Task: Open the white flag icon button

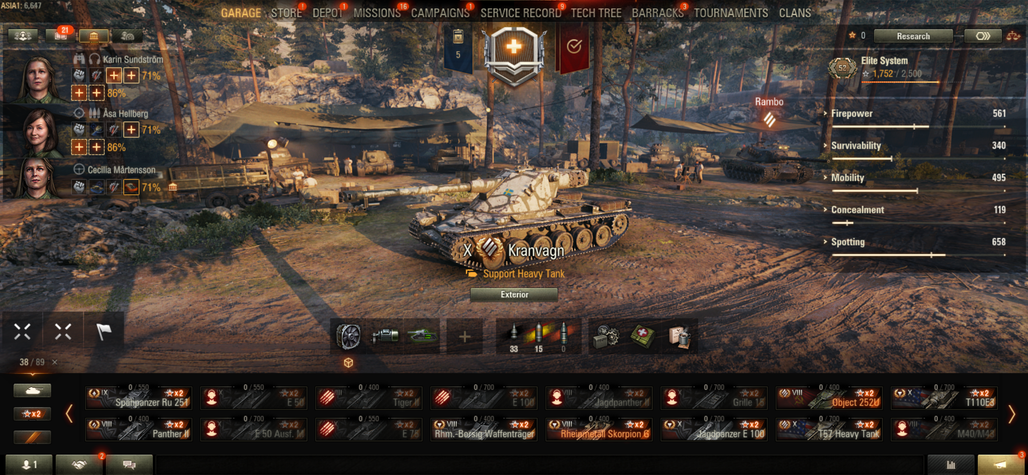Action: point(104,332)
